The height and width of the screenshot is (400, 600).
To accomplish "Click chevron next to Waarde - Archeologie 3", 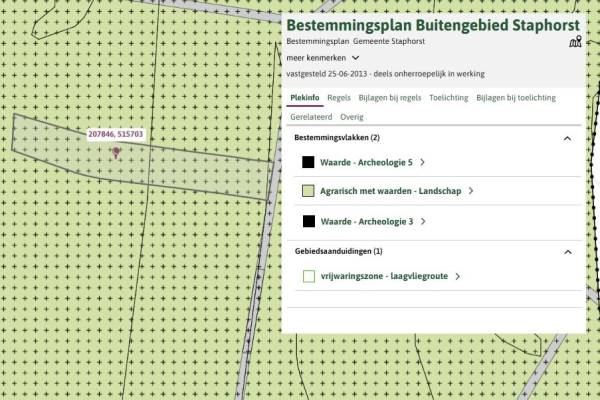I will [423, 221].
